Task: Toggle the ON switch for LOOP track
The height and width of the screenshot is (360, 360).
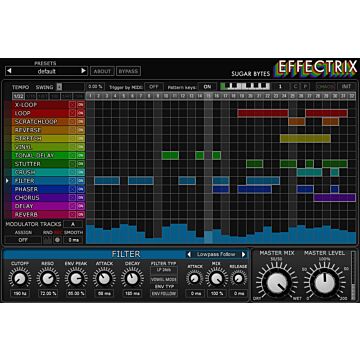Action: [x=81, y=113]
